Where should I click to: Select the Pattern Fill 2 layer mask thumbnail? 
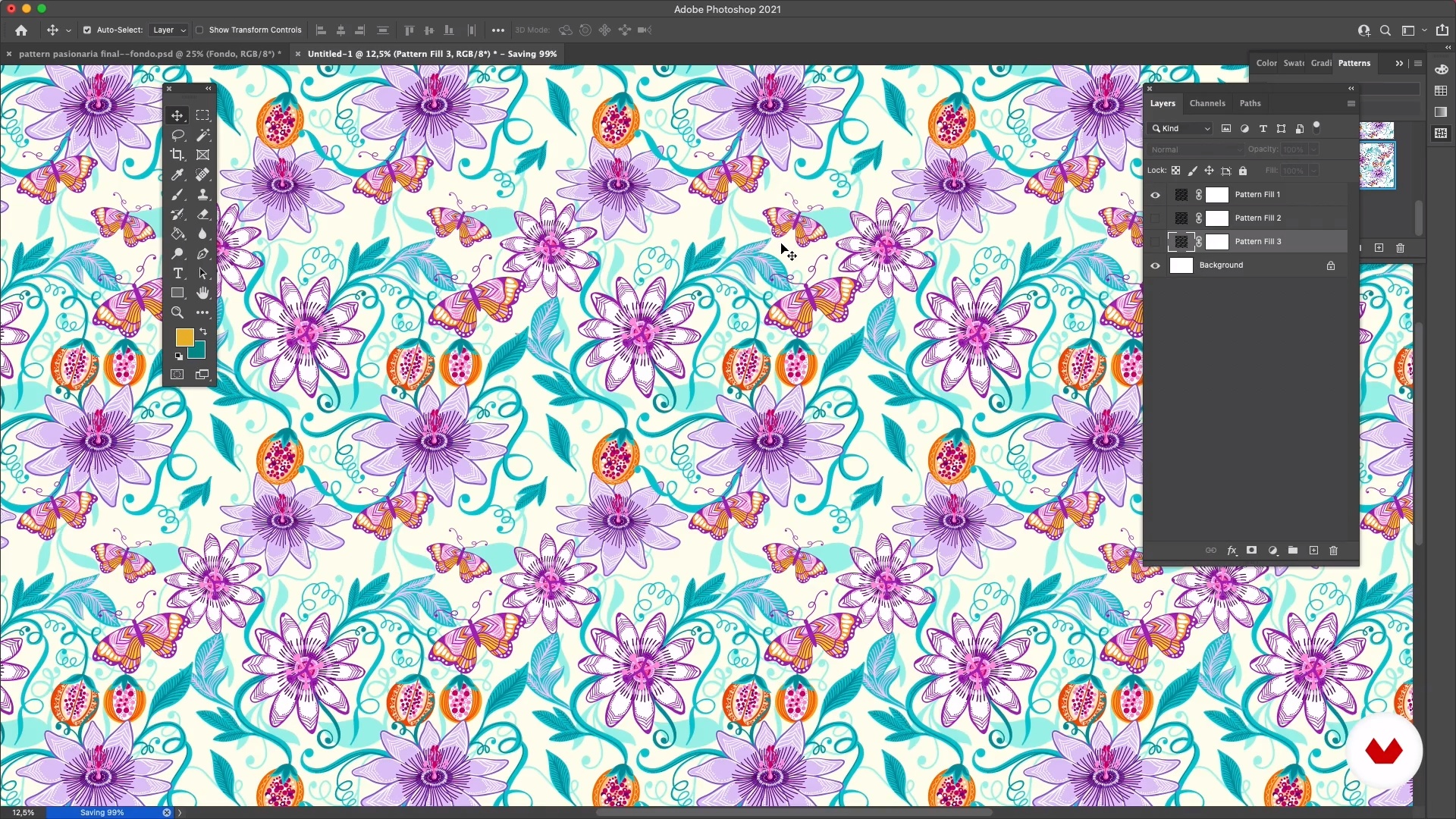click(x=1217, y=218)
